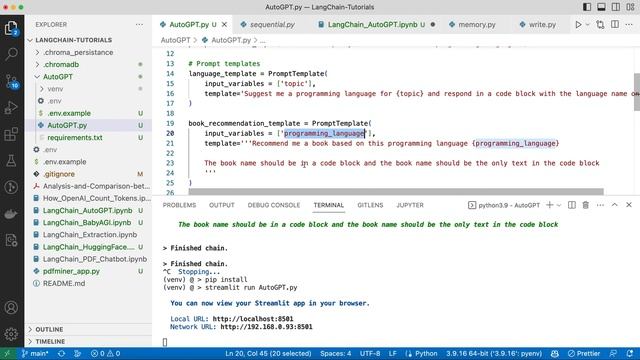Image resolution: width=640 pixels, height=360 pixels.
Task: Open the Run and Debug view
Action: [x=11, y=108]
